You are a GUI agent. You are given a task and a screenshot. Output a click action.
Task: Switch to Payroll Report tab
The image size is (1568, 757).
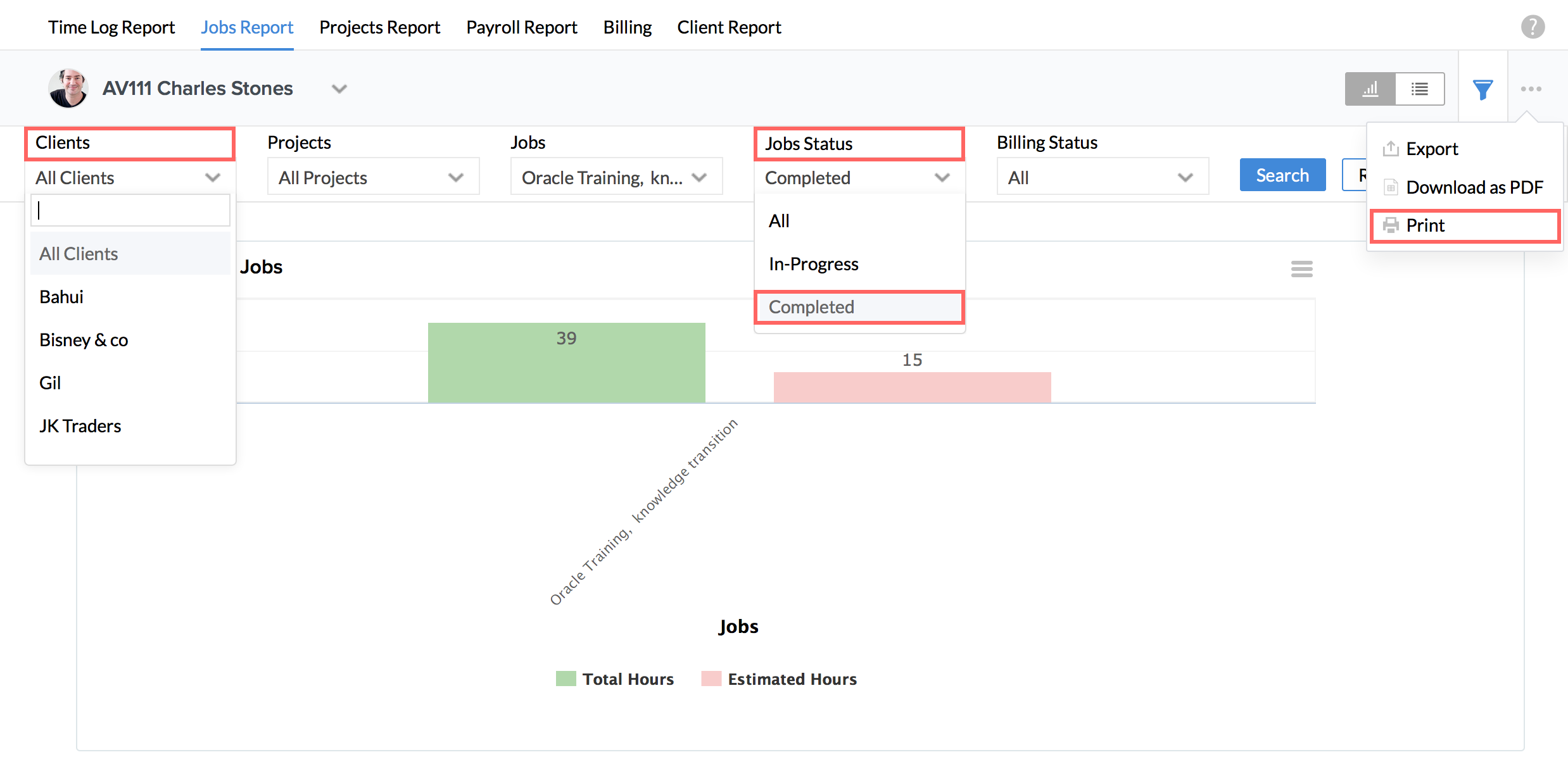[521, 27]
